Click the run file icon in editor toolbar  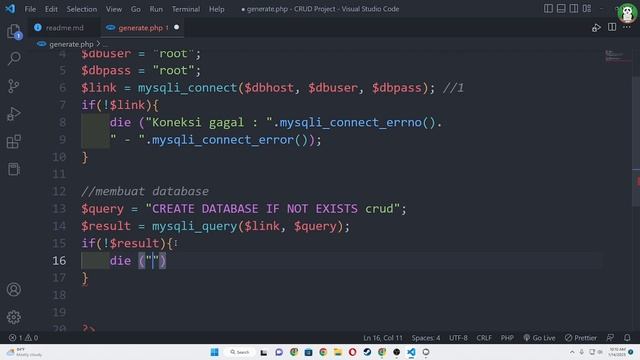coord(596,28)
